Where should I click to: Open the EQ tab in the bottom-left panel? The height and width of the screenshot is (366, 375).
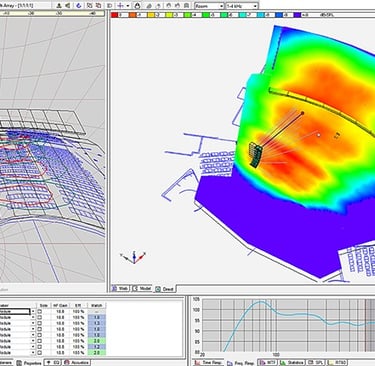pos(53,362)
